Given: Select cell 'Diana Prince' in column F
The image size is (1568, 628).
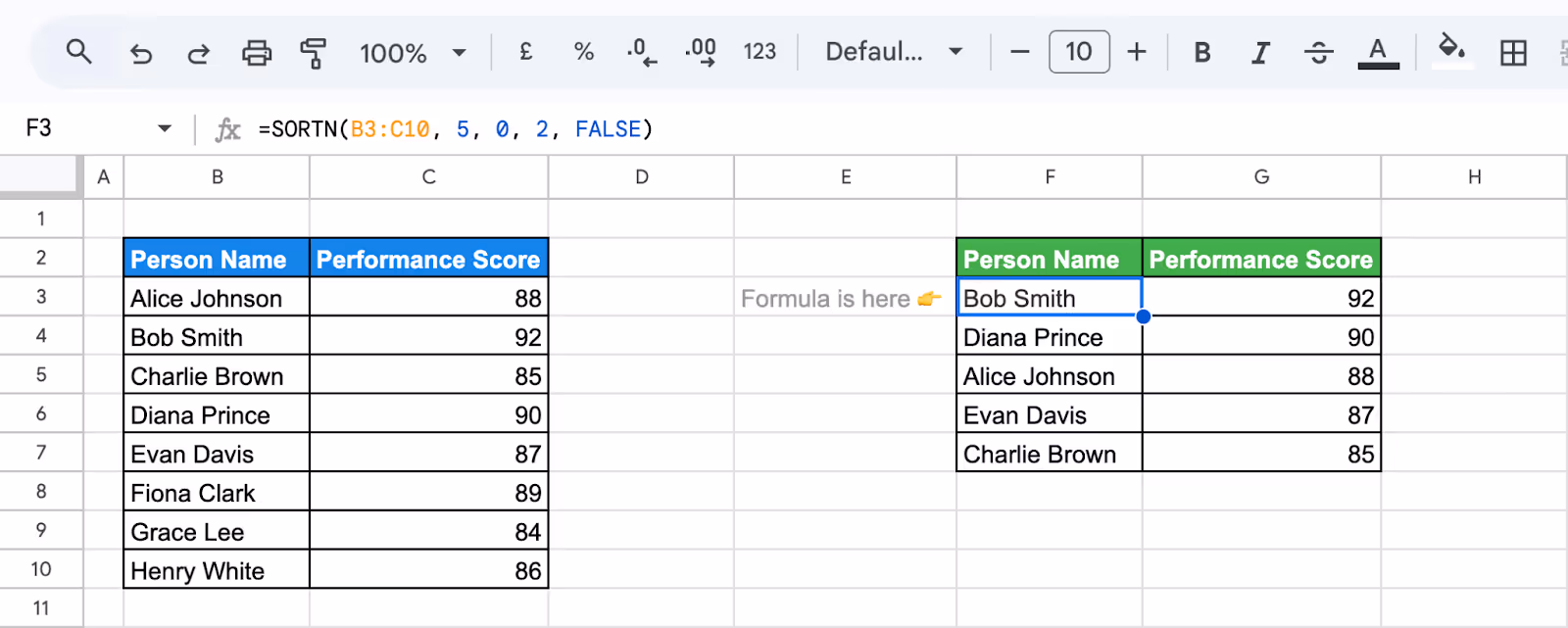Looking at the screenshot, I should [1050, 337].
